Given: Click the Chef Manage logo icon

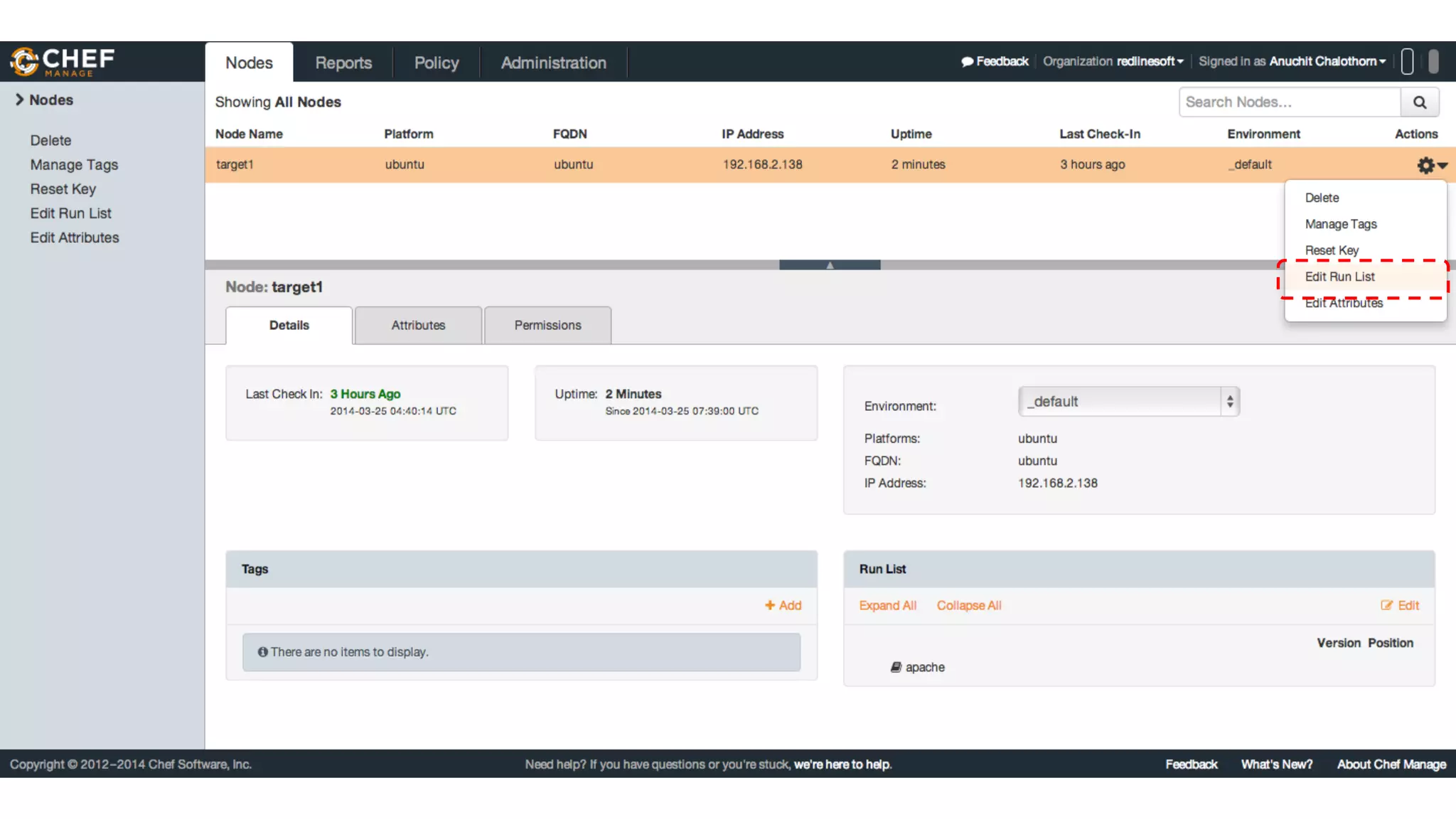Looking at the screenshot, I should (24, 61).
